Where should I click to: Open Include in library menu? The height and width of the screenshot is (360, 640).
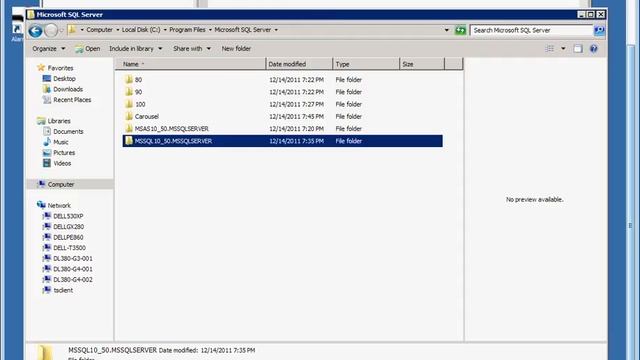(x=136, y=49)
